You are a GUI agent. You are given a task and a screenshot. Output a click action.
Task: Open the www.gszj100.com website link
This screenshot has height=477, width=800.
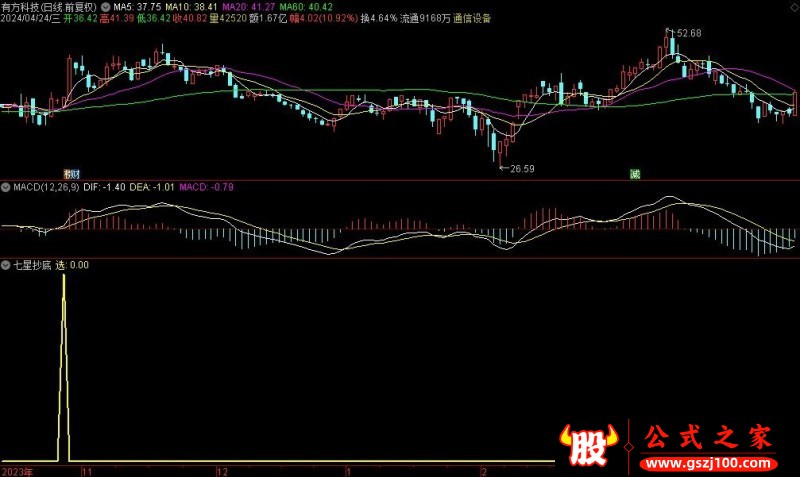pos(708,463)
